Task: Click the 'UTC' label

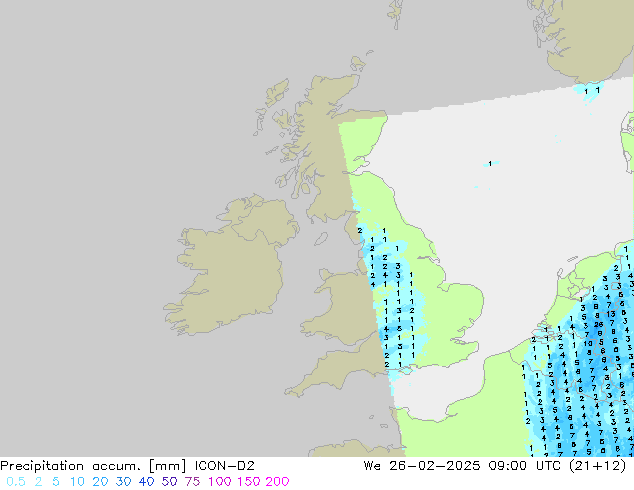Action: pos(548,466)
